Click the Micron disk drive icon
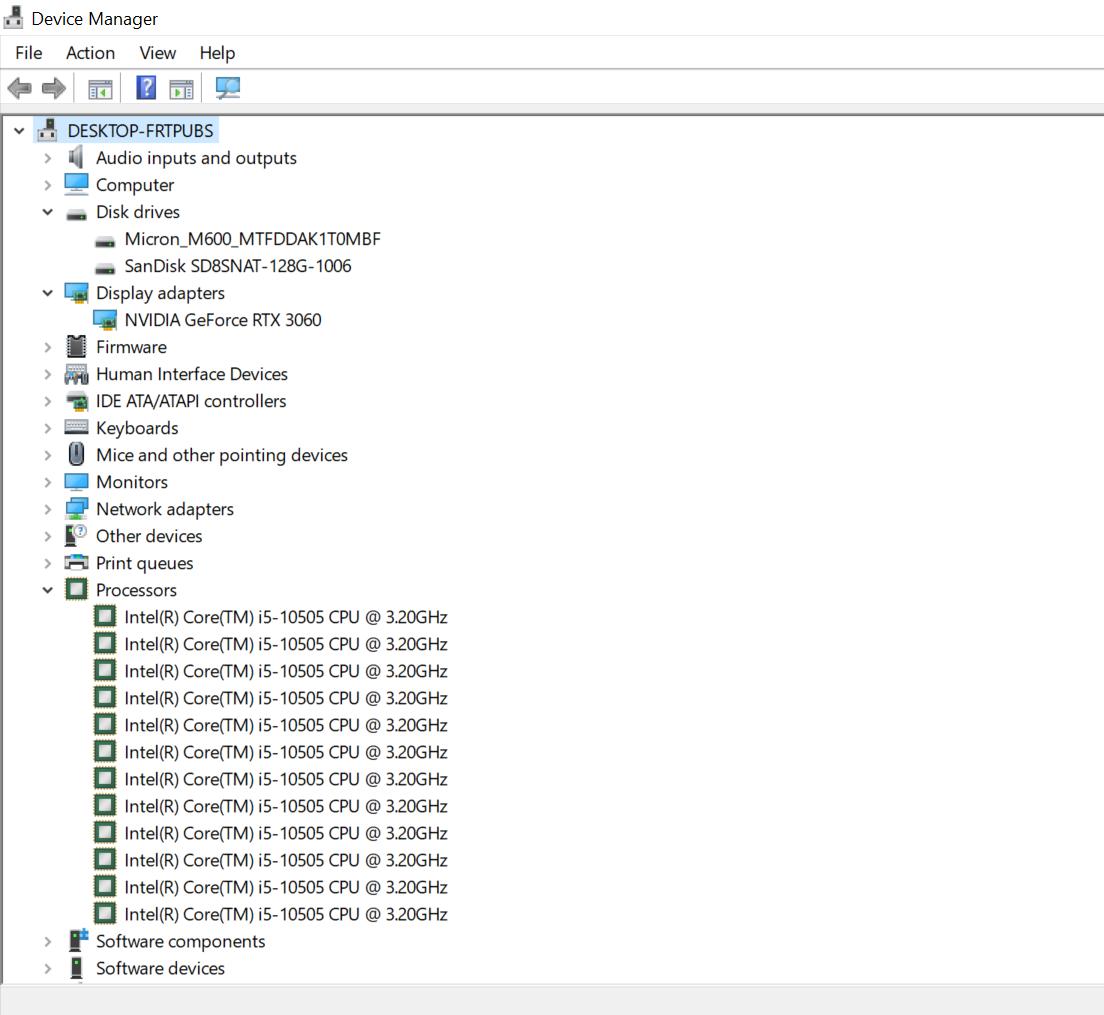This screenshot has height=1015, width=1104. coord(106,238)
